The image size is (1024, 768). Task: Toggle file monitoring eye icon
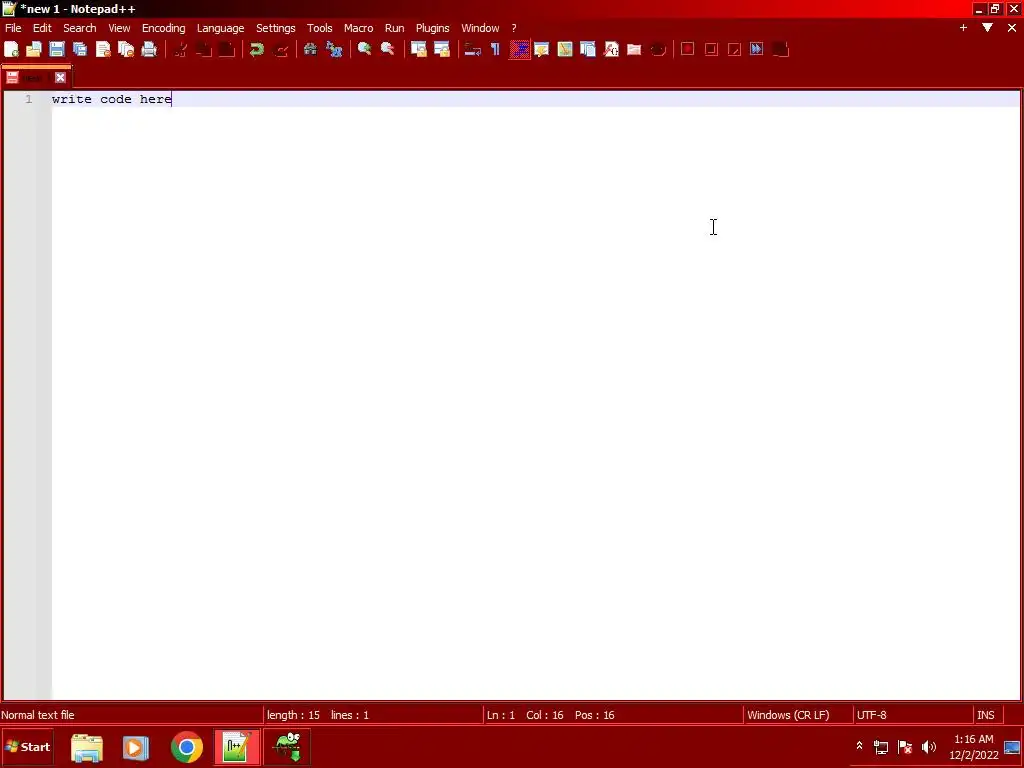coord(658,49)
